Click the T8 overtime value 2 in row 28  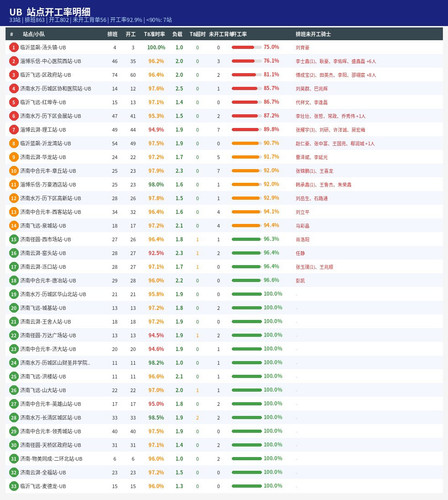(197, 418)
